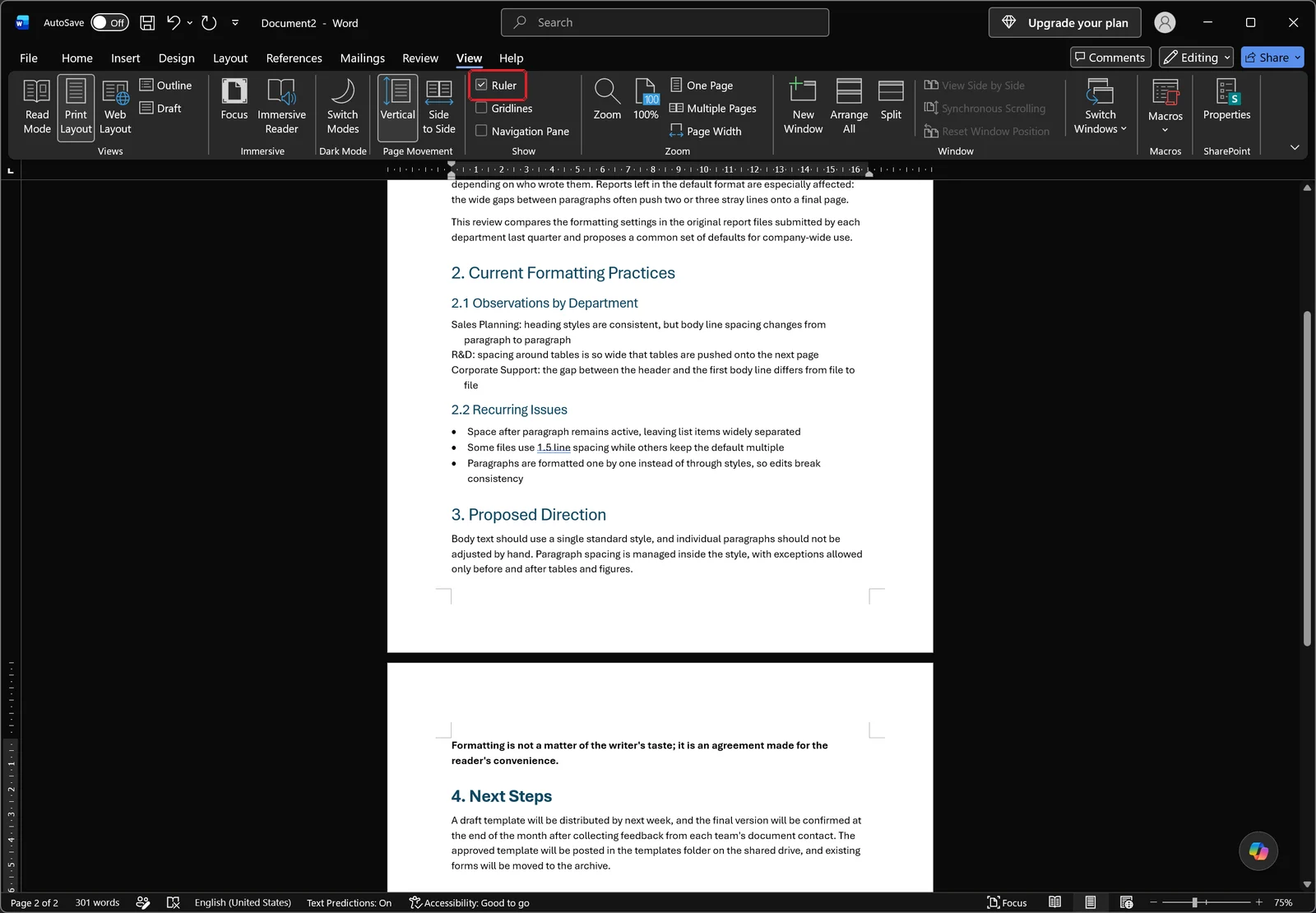Click the vertical scrollbar thumb
The height and width of the screenshot is (913, 1316).
click(1307, 478)
